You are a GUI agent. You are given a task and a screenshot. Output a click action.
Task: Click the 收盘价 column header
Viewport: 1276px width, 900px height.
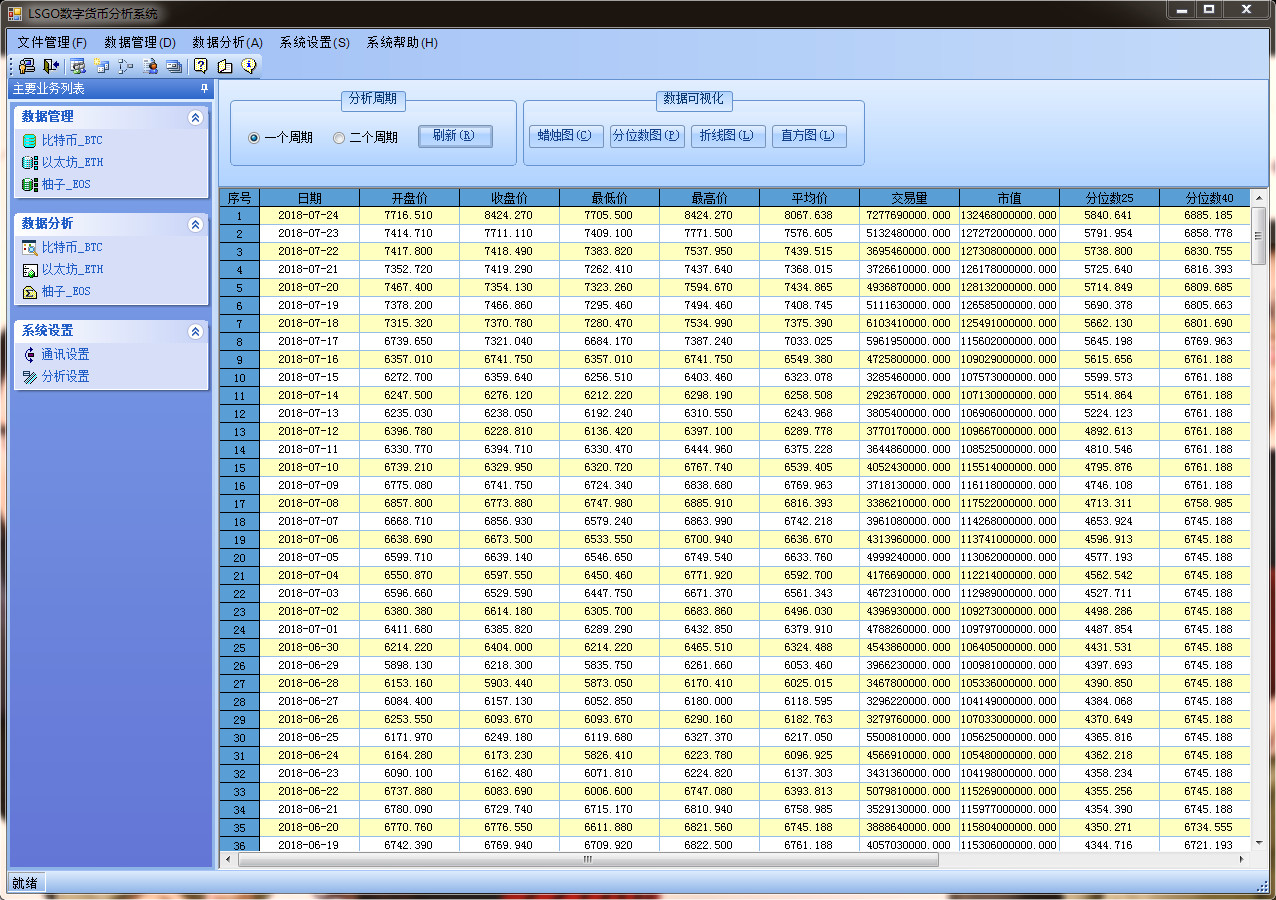coord(510,198)
